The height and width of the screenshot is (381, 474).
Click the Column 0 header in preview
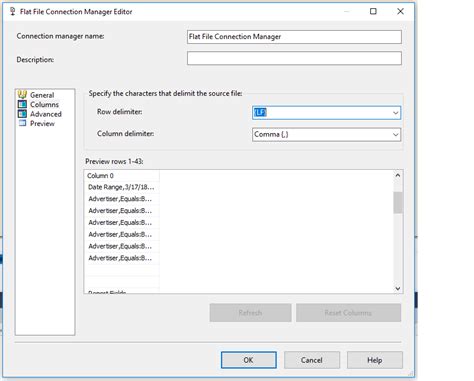122,176
